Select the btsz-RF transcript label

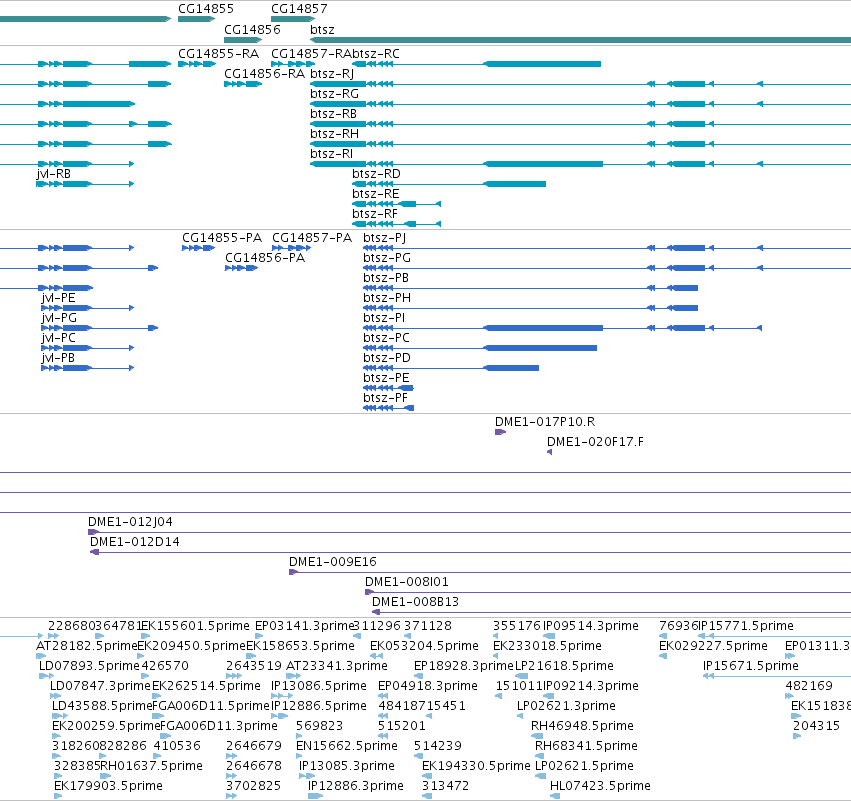(x=375, y=214)
